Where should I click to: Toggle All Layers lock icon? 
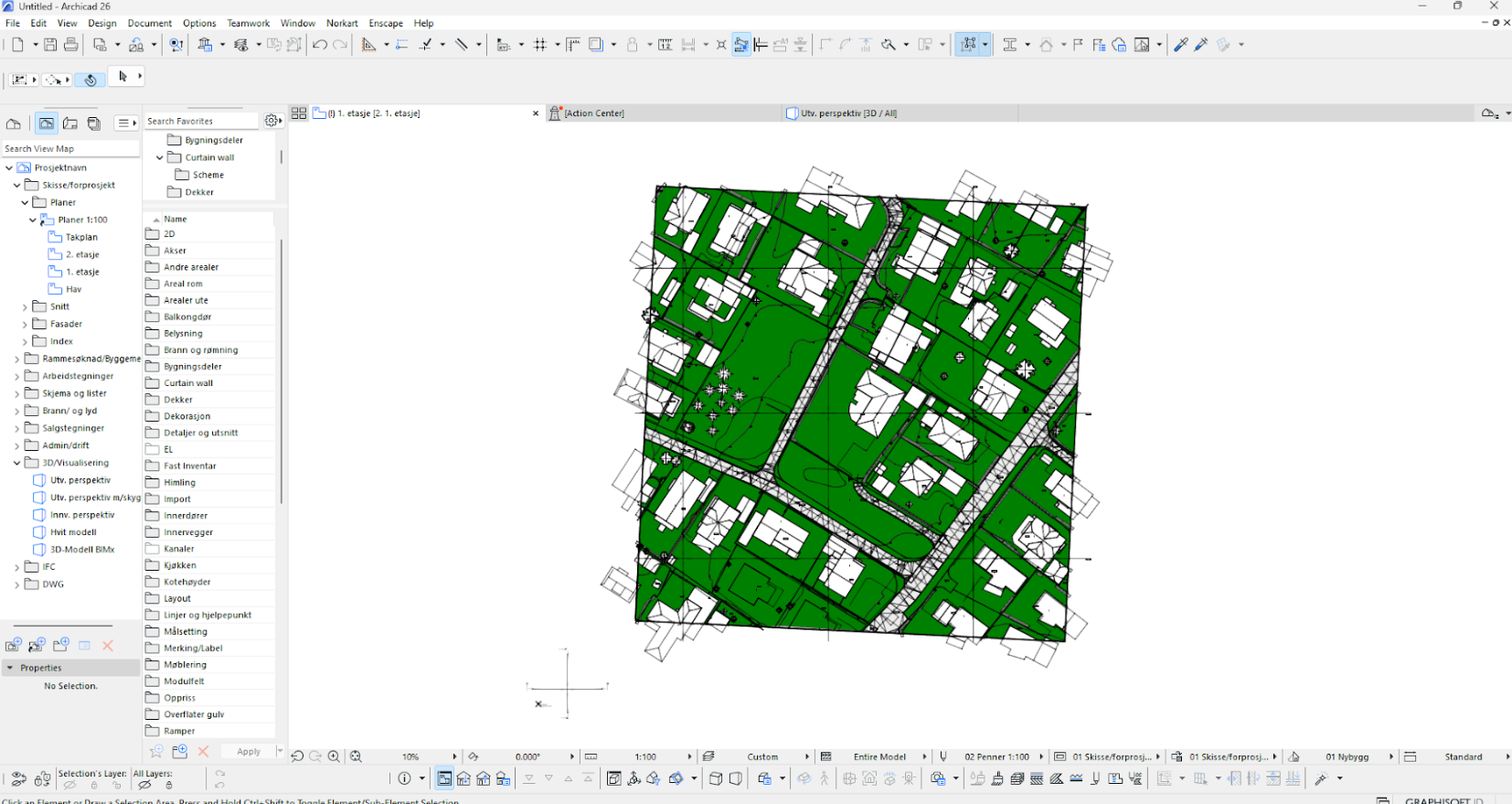pyautogui.click(x=169, y=785)
